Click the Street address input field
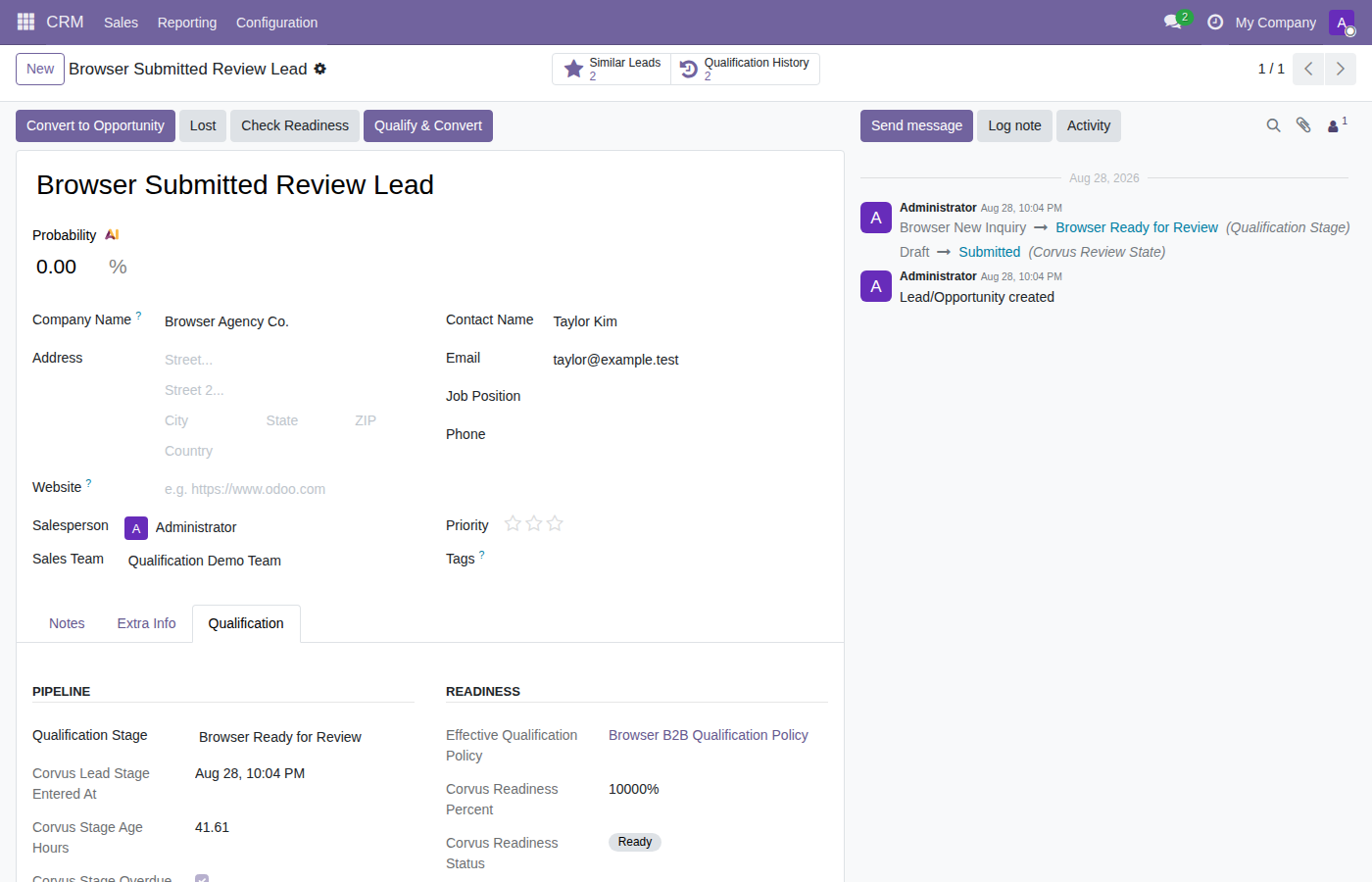The height and width of the screenshot is (882, 1372). point(289,360)
